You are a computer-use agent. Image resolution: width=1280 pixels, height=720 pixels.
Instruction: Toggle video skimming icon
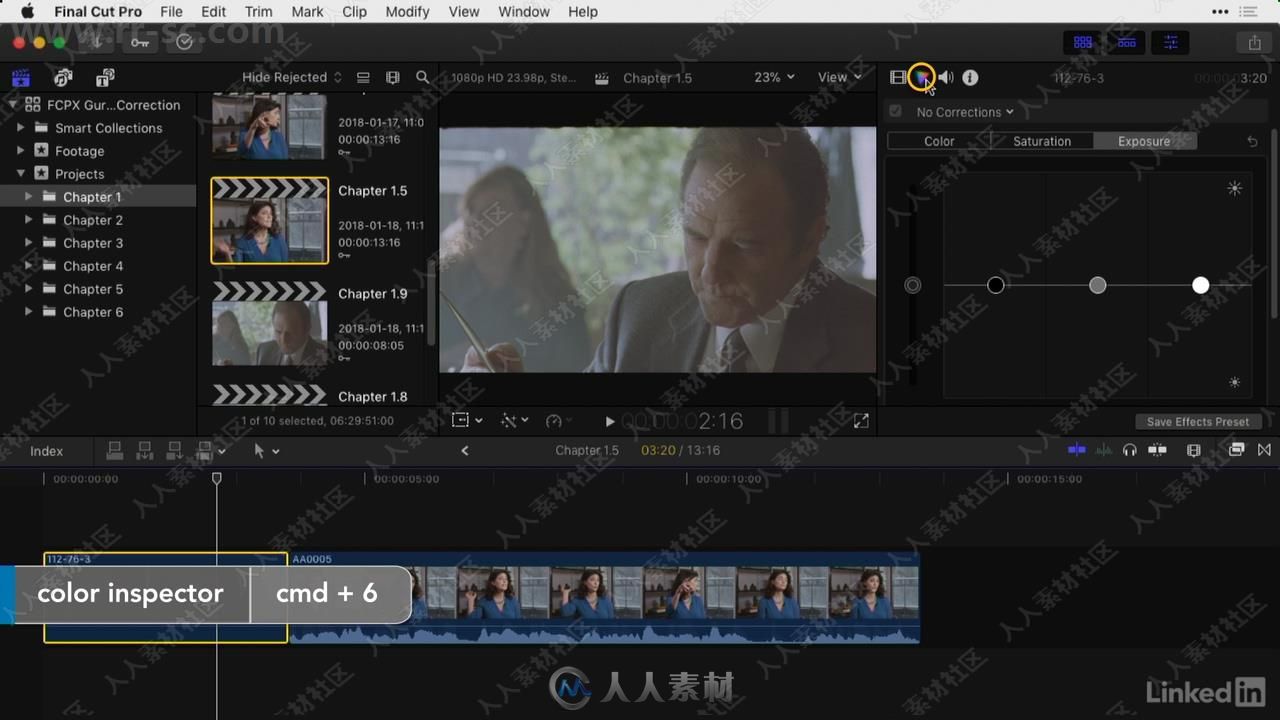click(x=1077, y=450)
